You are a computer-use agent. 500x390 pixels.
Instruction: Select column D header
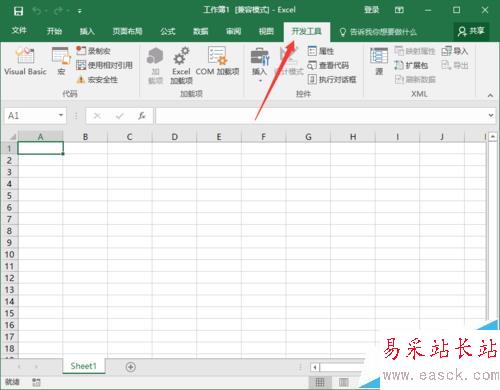tap(174, 137)
